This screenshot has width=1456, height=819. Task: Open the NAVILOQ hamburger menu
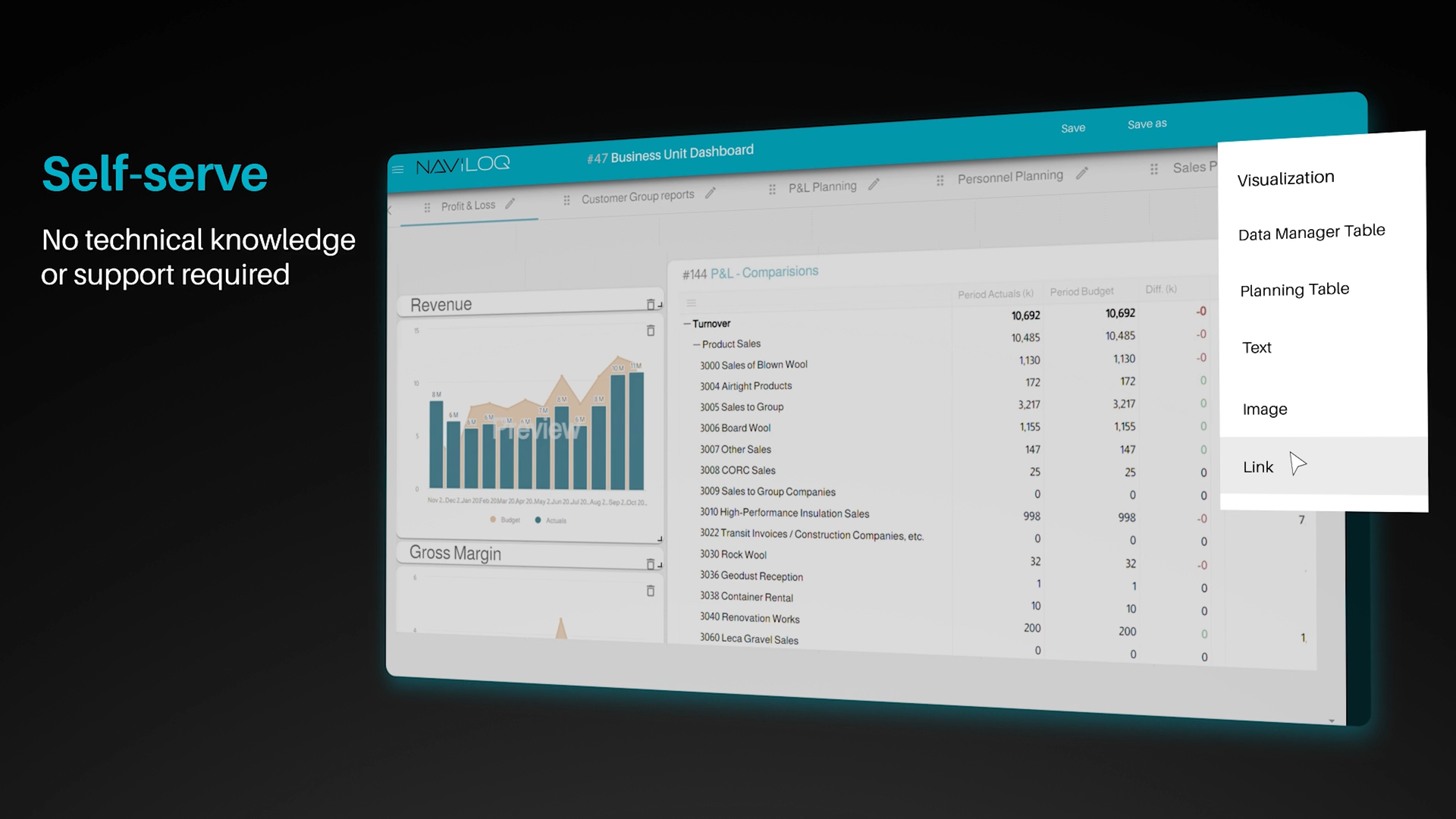coord(397,169)
